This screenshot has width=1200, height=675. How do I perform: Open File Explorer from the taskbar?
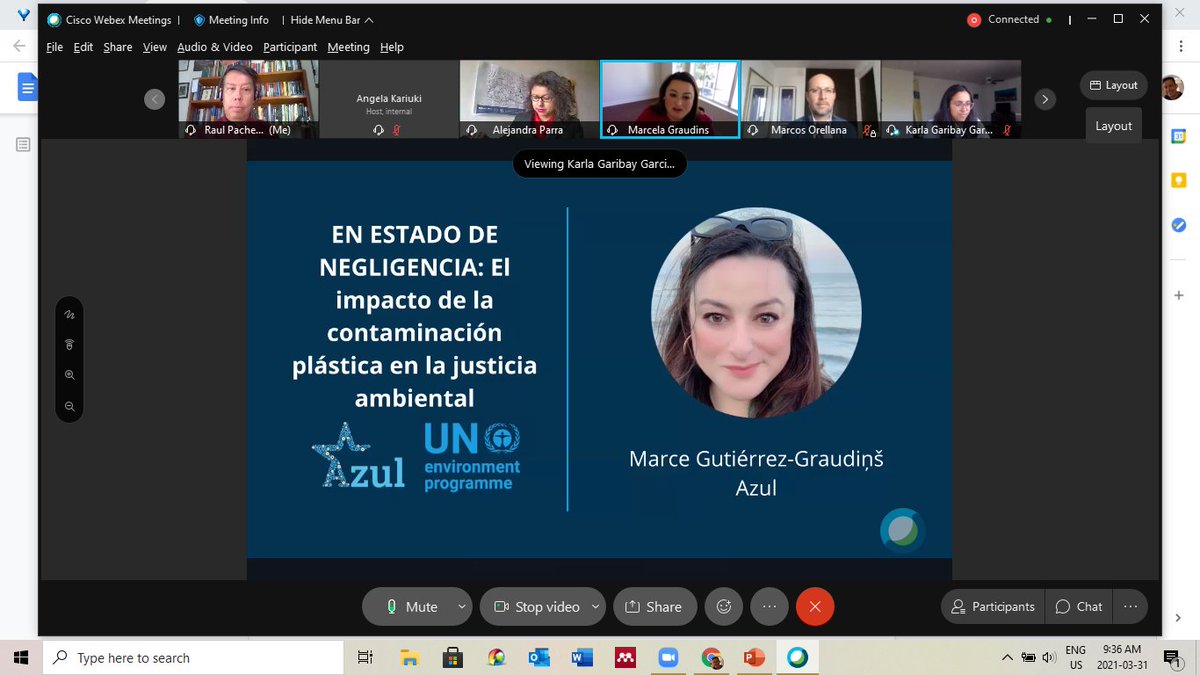(x=409, y=657)
